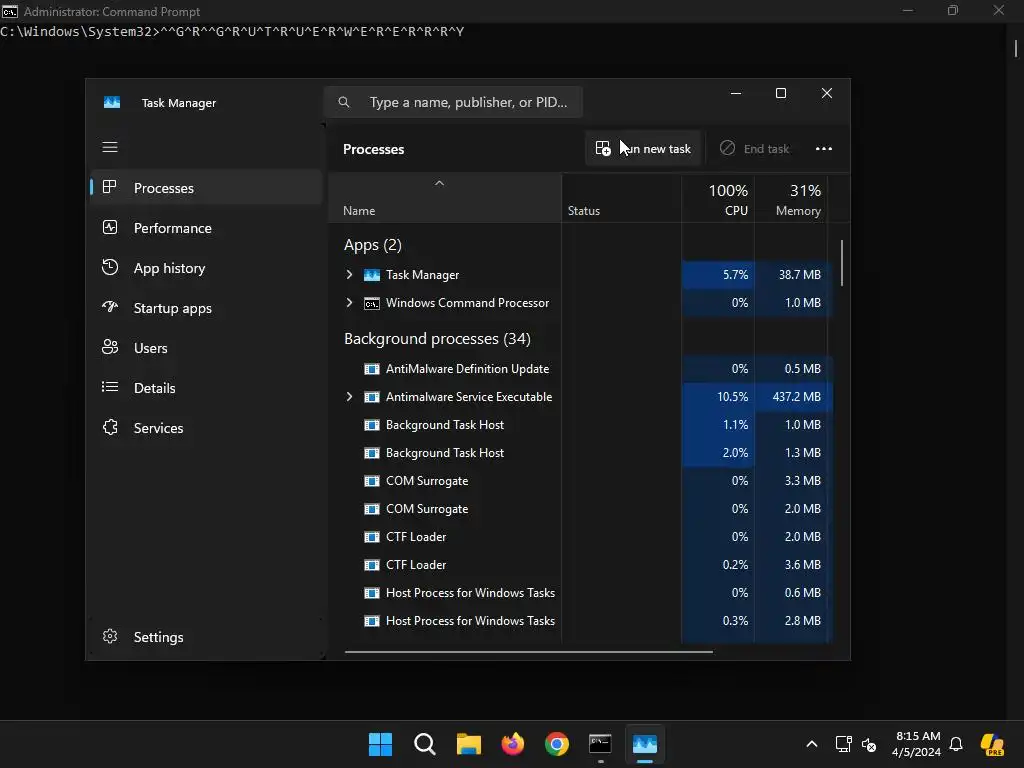The image size is (1024, 768).
Task: Click the Command Prompt title bar icon
Action: [x=9, y=11]
